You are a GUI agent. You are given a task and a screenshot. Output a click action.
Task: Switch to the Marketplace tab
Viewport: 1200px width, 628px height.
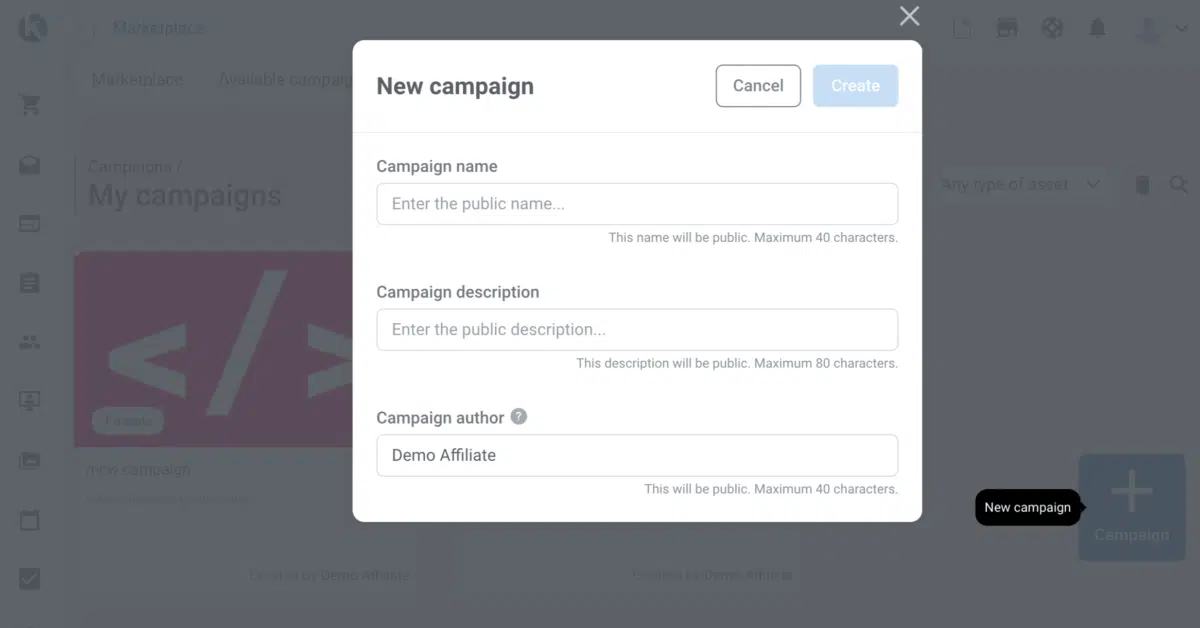[x=137, y=80]
